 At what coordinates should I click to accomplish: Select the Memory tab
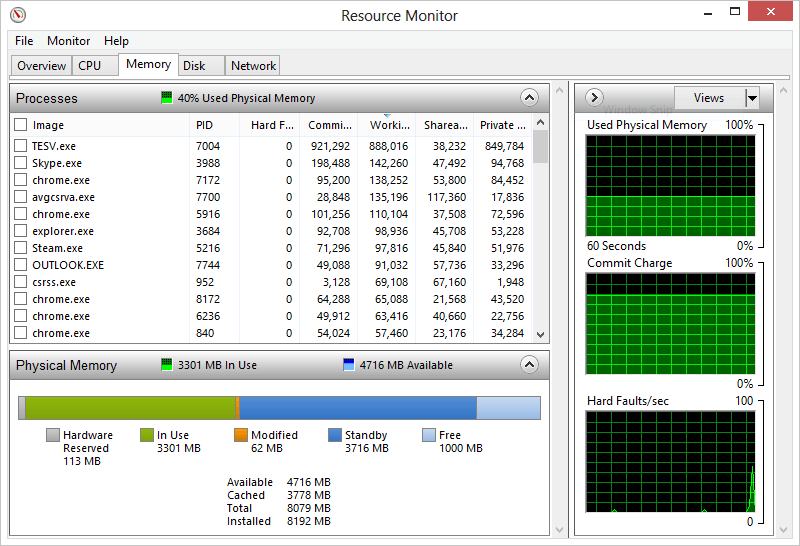[x=148, y=64]
